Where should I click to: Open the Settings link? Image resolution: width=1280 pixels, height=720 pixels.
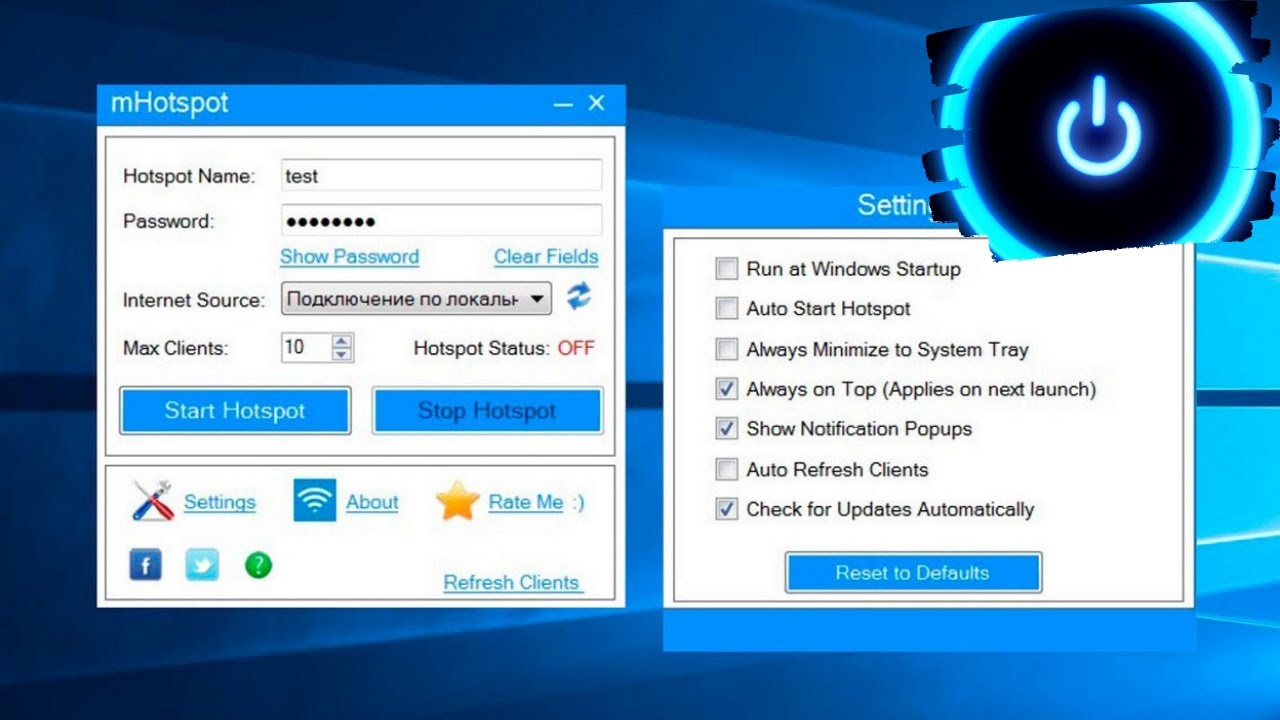coord(219,502)
